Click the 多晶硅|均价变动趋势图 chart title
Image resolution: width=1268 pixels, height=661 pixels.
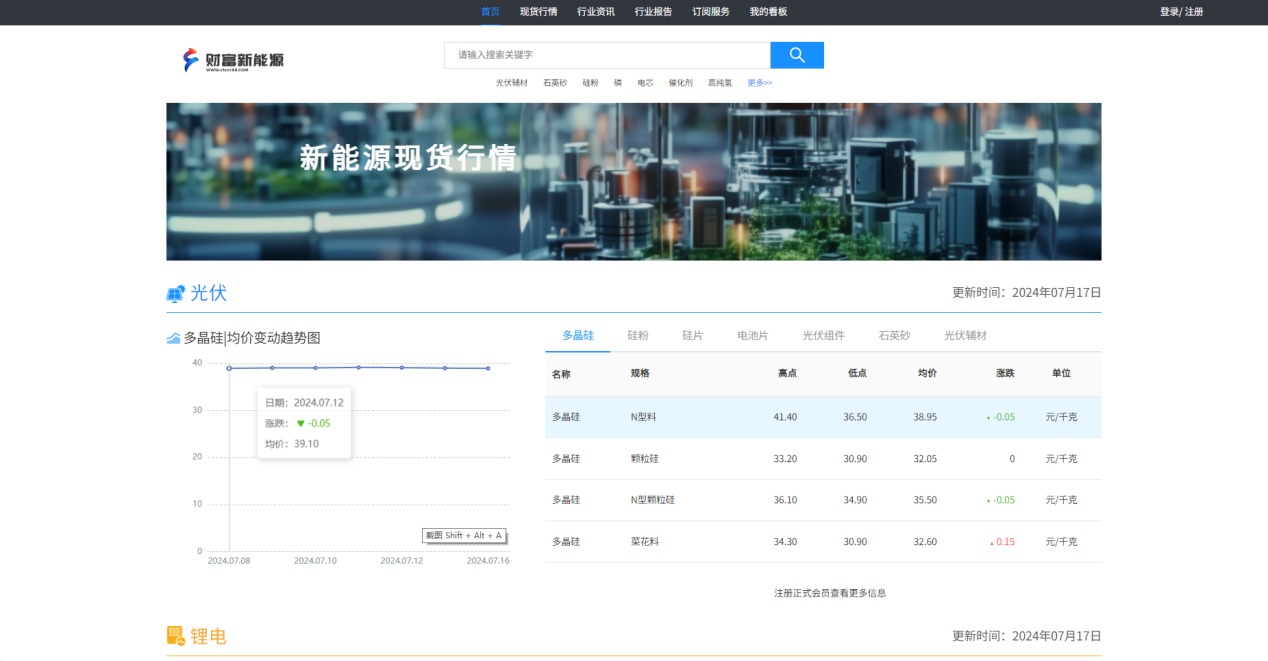tap(252, 338)
